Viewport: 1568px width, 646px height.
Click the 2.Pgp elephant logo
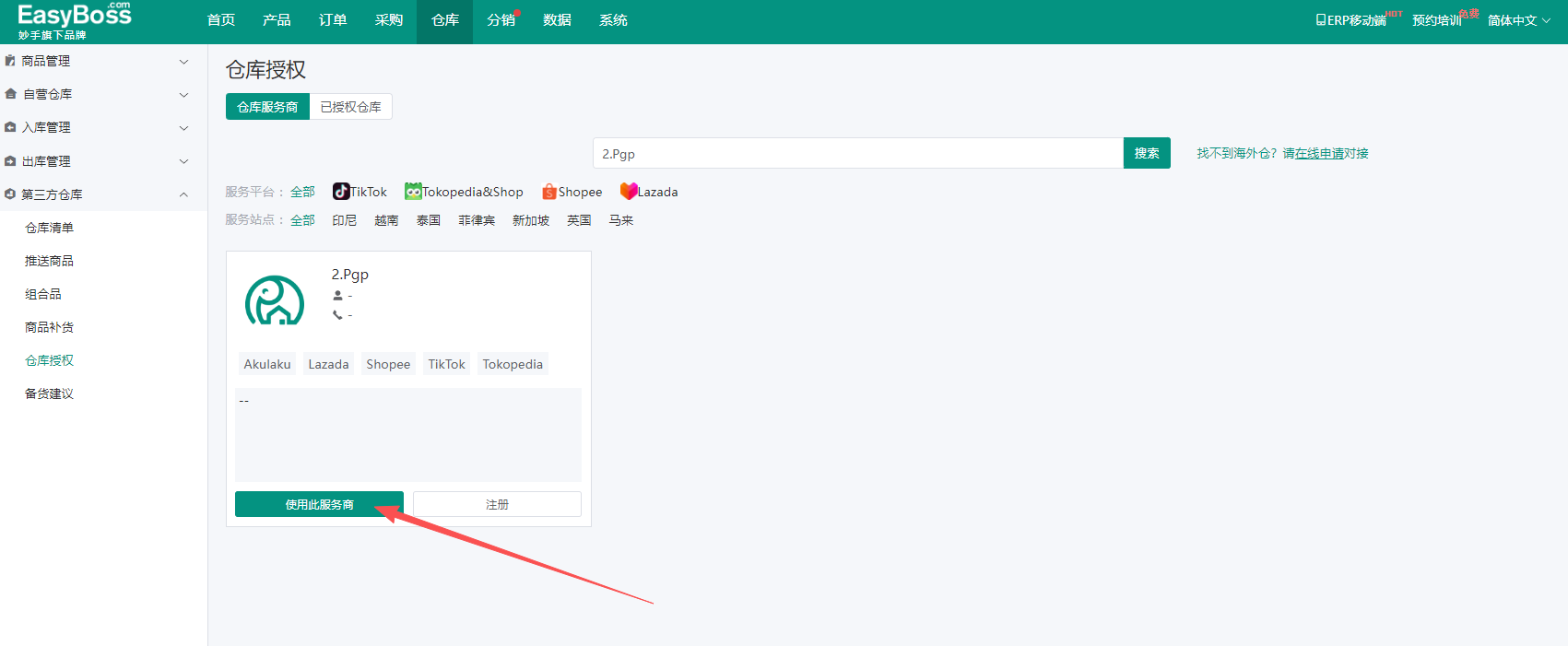point(275,300)
